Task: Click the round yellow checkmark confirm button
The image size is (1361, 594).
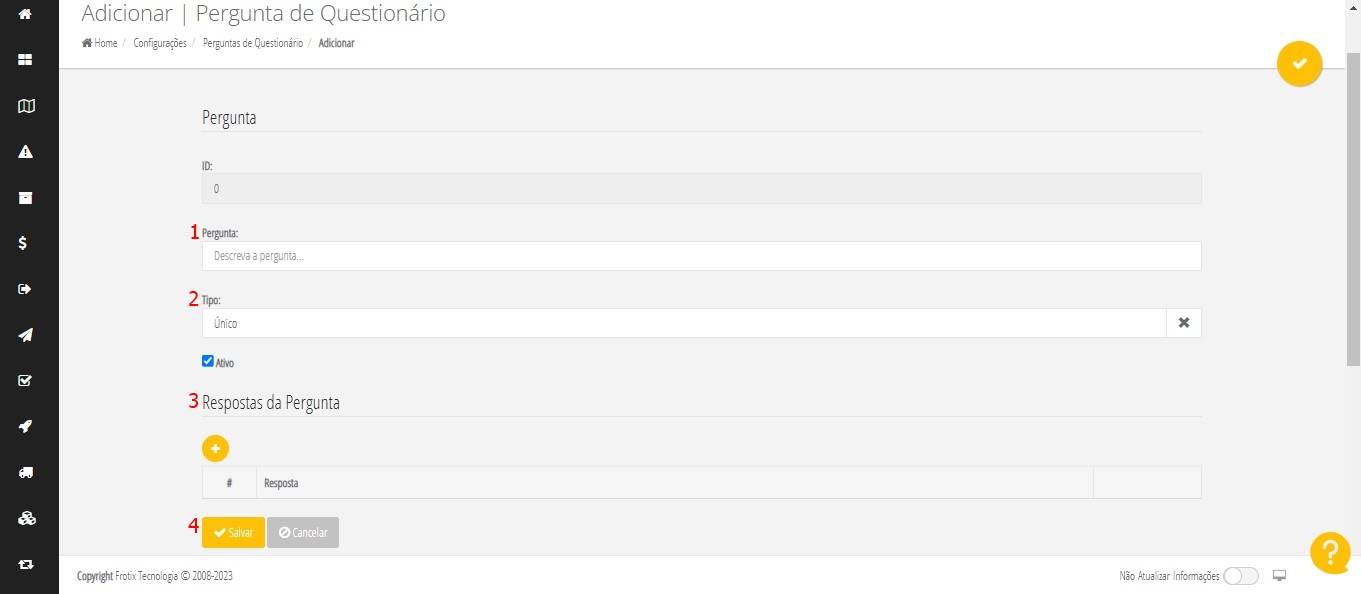Action: pyautogui.click(x=1299, y=64)
